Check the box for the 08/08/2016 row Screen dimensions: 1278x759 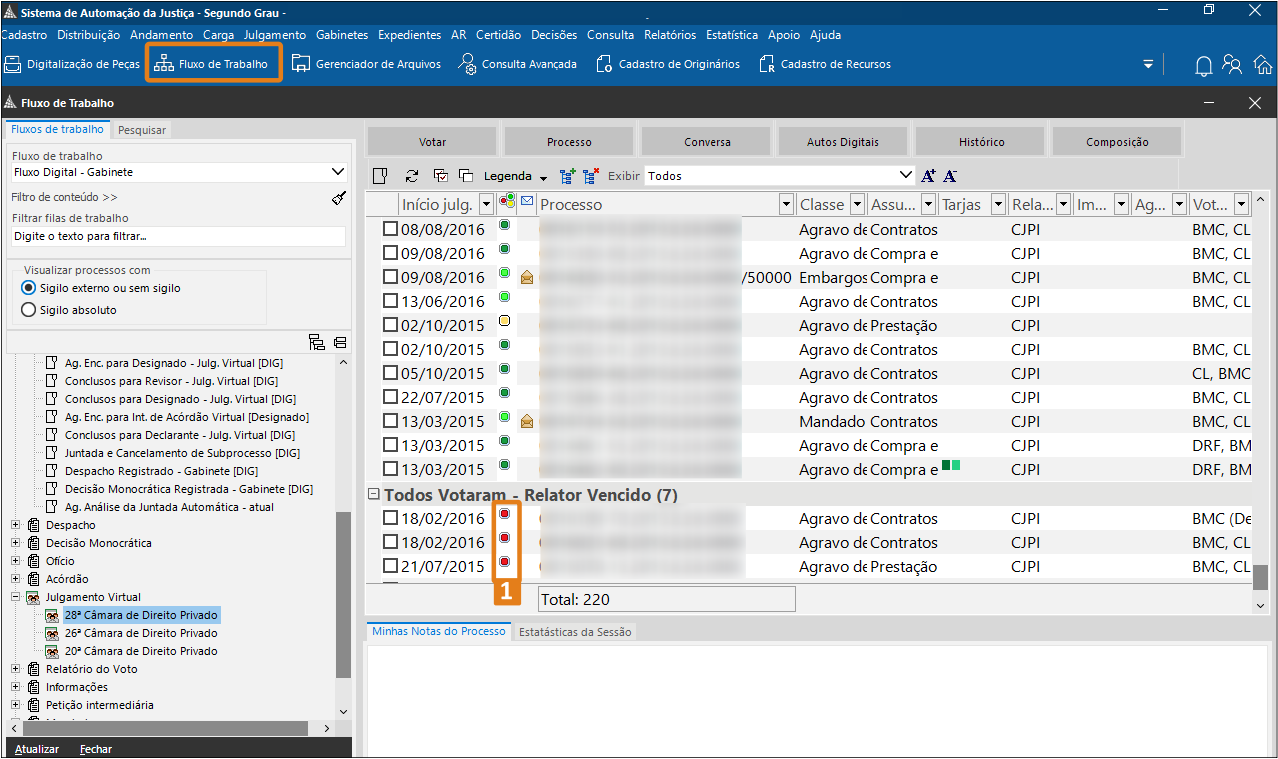click(x=391, y=230)
